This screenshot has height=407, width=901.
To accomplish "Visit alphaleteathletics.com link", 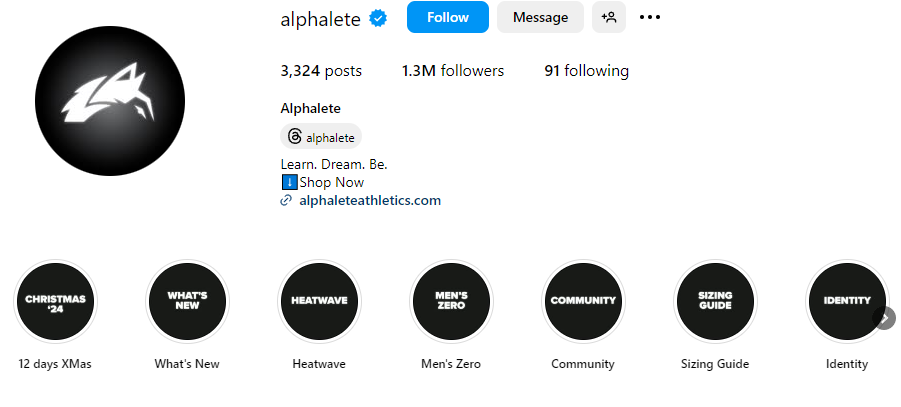I will pyautogui.click(x=369, y=200).
